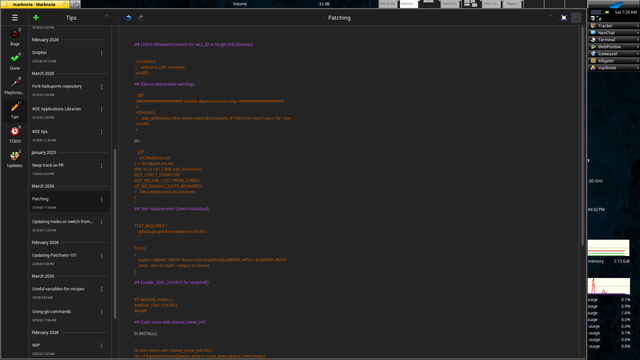Screen dimensions: 640x360
Task: Open options menu for KDE tips note
Action: [102, 132]
